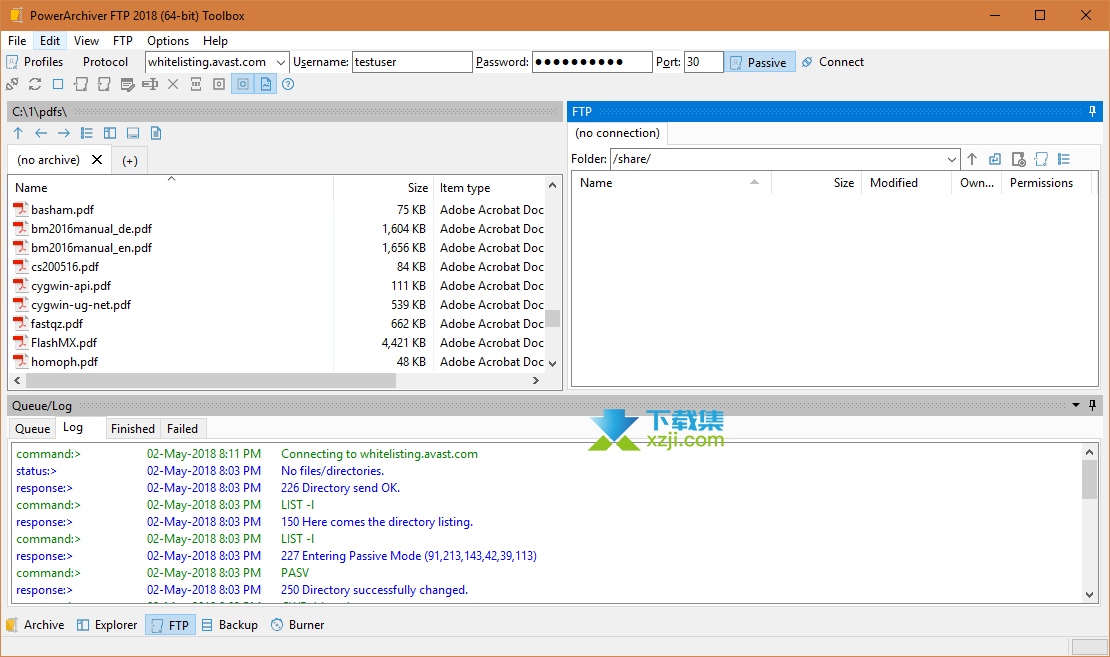Click the refresh arrows toolbar icon
This screenshot has width=1110, height=657.
[x=35, y=84]
